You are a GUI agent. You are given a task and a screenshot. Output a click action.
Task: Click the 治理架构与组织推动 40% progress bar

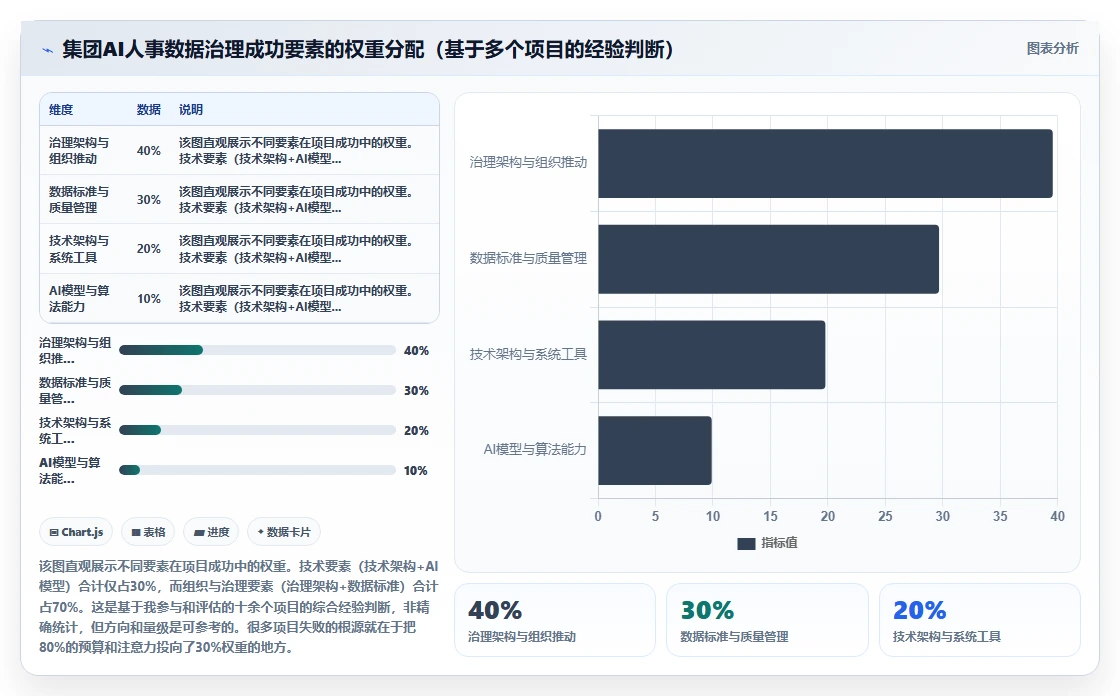pos(257,350)
